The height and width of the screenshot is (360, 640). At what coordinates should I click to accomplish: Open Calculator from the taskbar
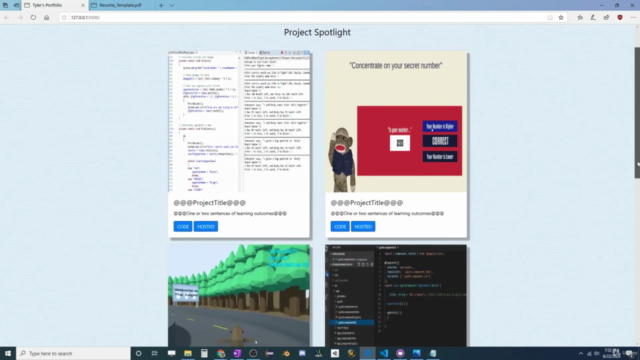[204, 353]
